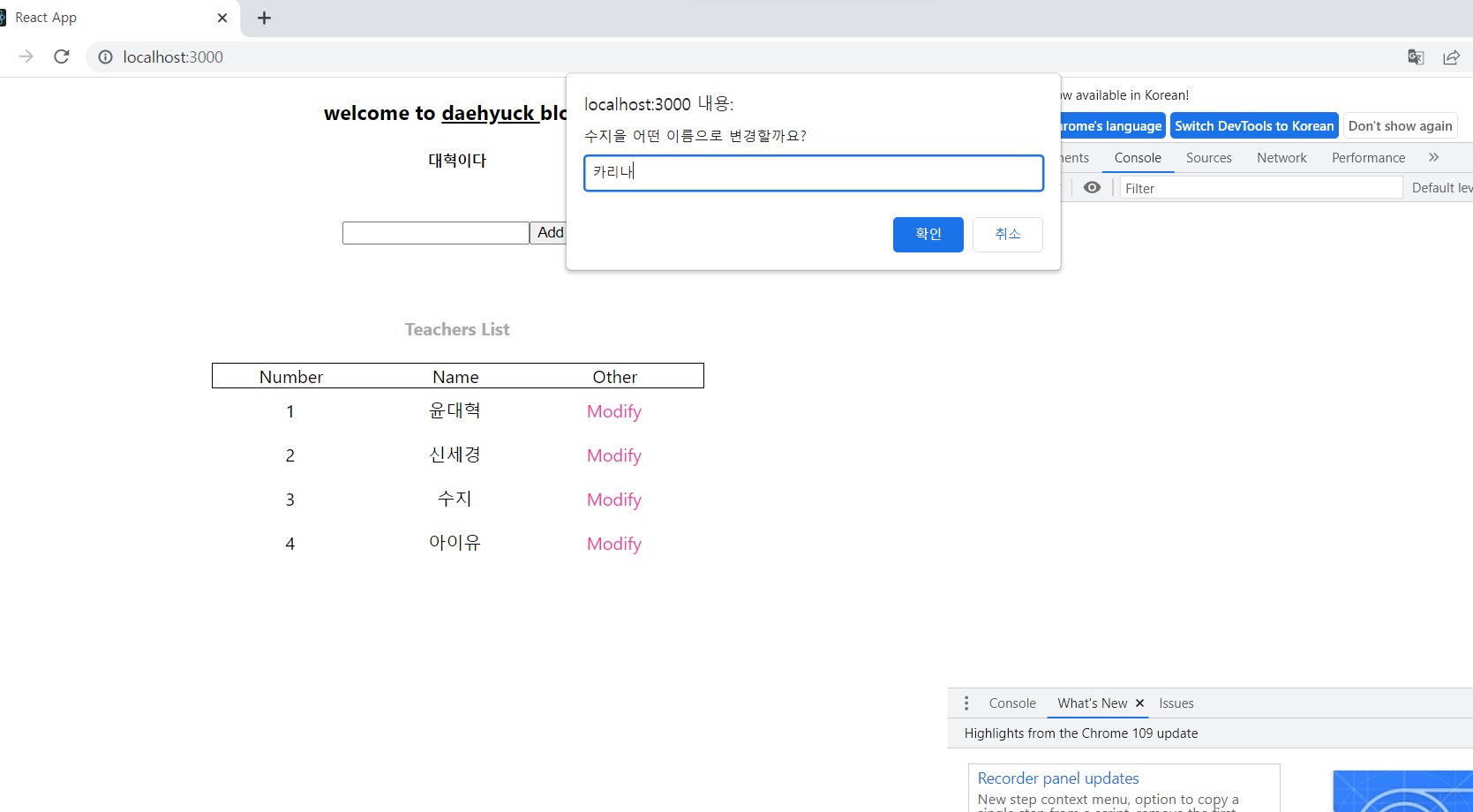Click the Other column header

pos(615,377)
